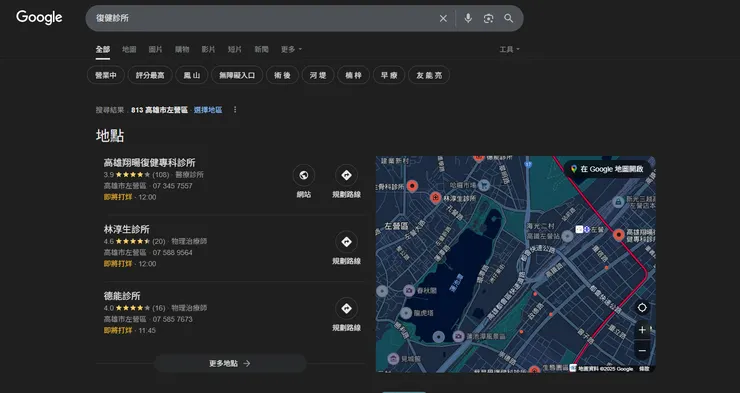Click the 813 高雄市左營區 location text
The width and height of the screenshot is (740, 393).
click(160, 110)
